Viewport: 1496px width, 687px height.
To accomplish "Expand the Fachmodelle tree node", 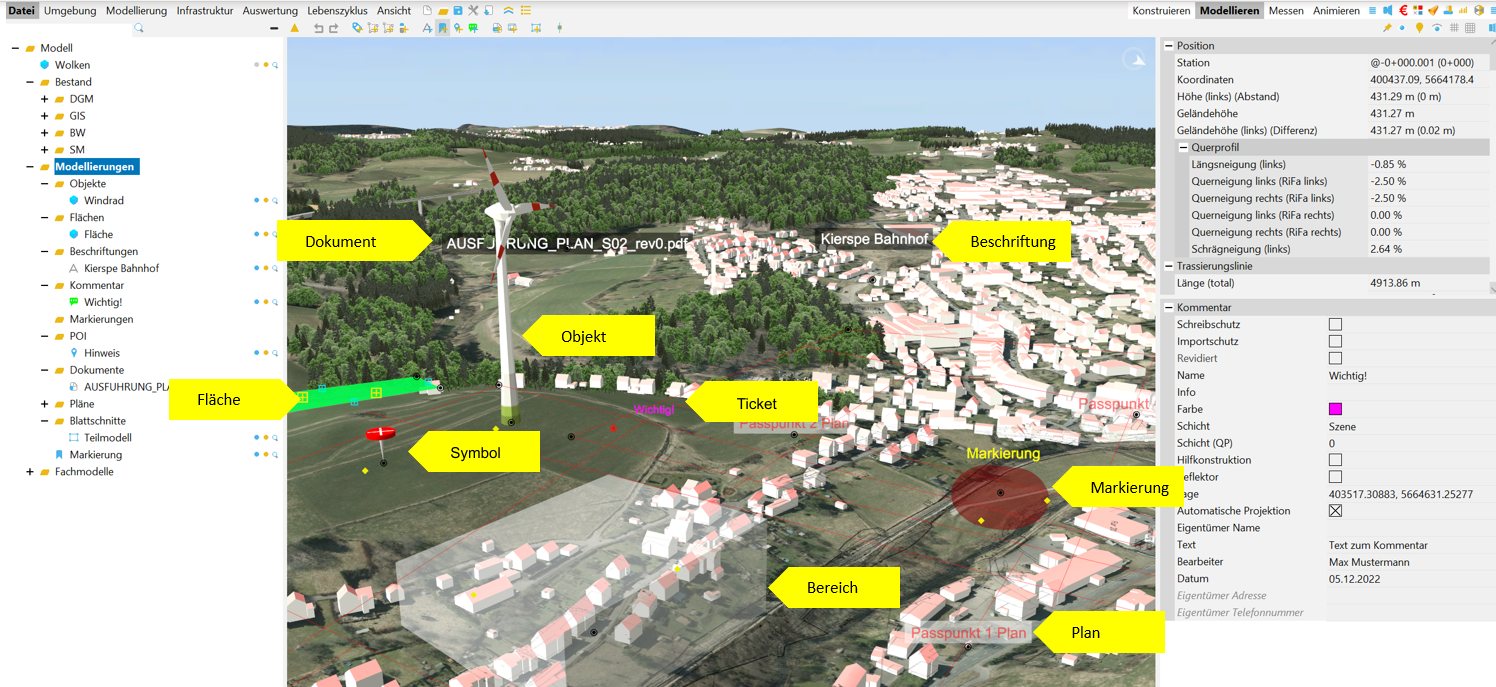I will (30, 472).
